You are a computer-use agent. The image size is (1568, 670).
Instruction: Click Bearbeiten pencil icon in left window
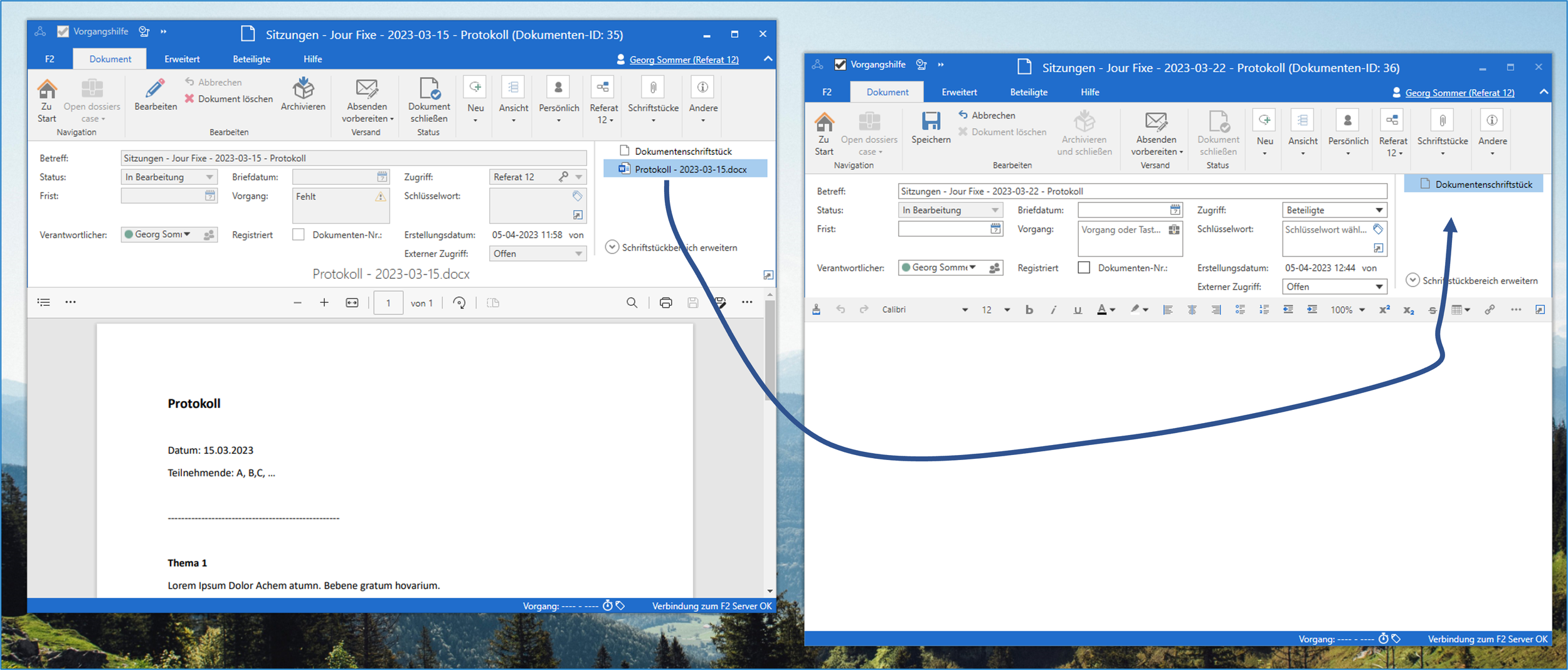pos(155,88)
